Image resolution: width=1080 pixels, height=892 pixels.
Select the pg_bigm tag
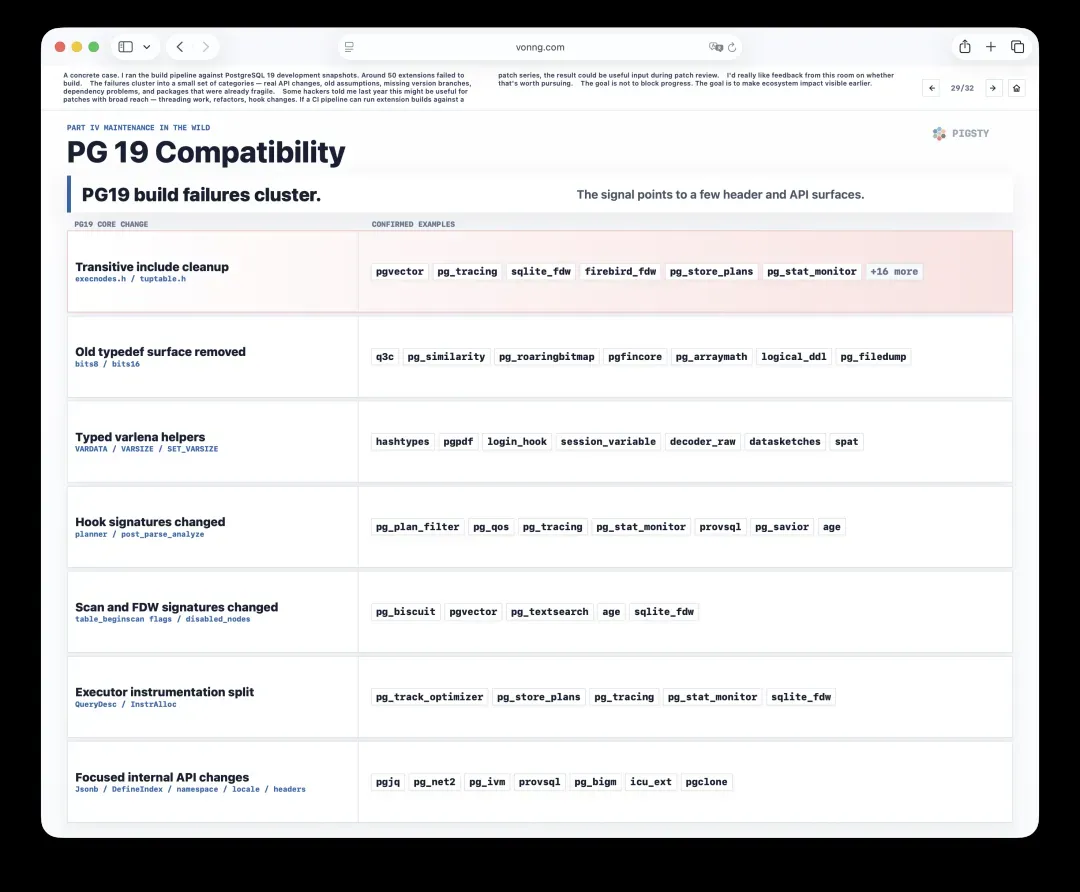pos(595,782)
